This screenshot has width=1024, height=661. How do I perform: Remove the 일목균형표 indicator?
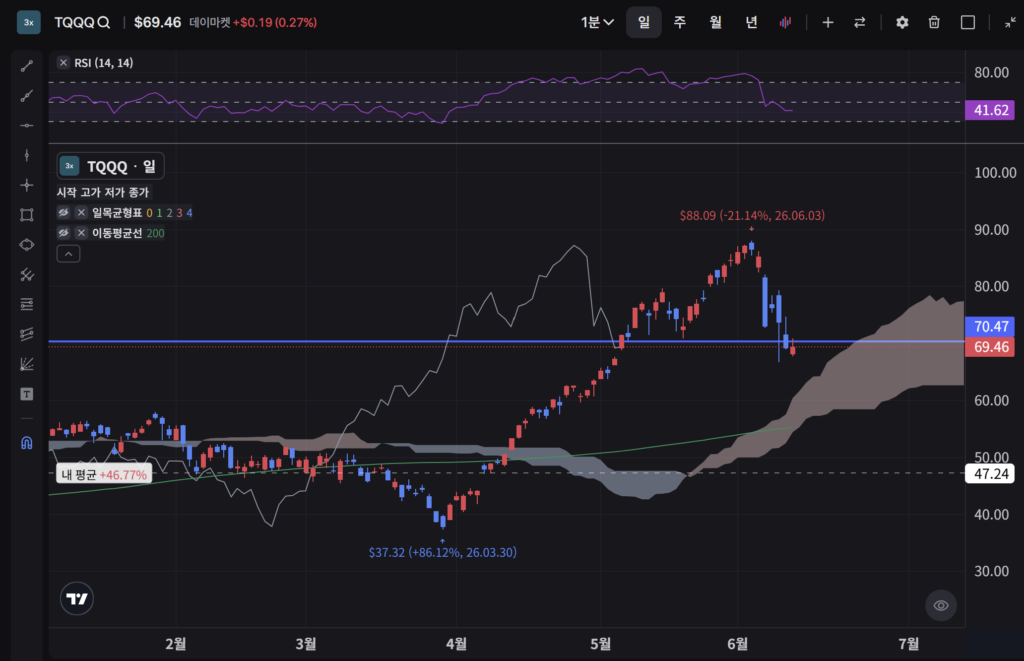pyautogui.click(x=81, y=212)
